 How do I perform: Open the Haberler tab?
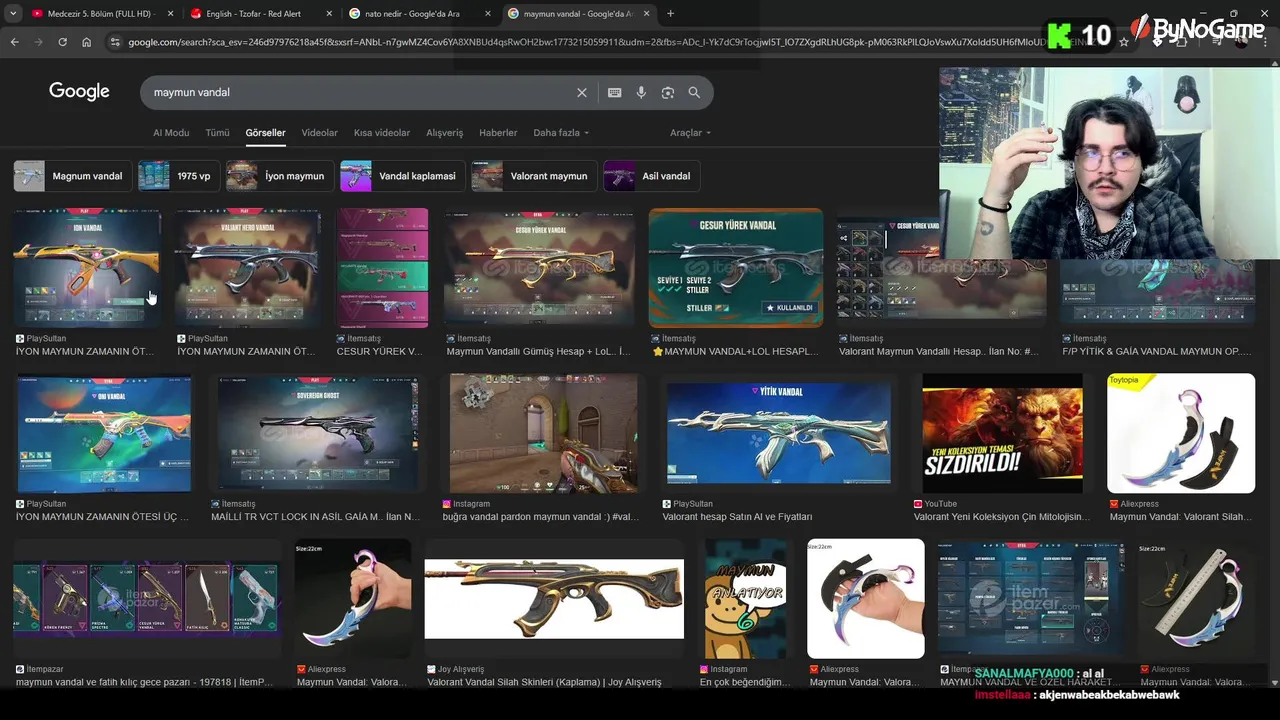498,133
